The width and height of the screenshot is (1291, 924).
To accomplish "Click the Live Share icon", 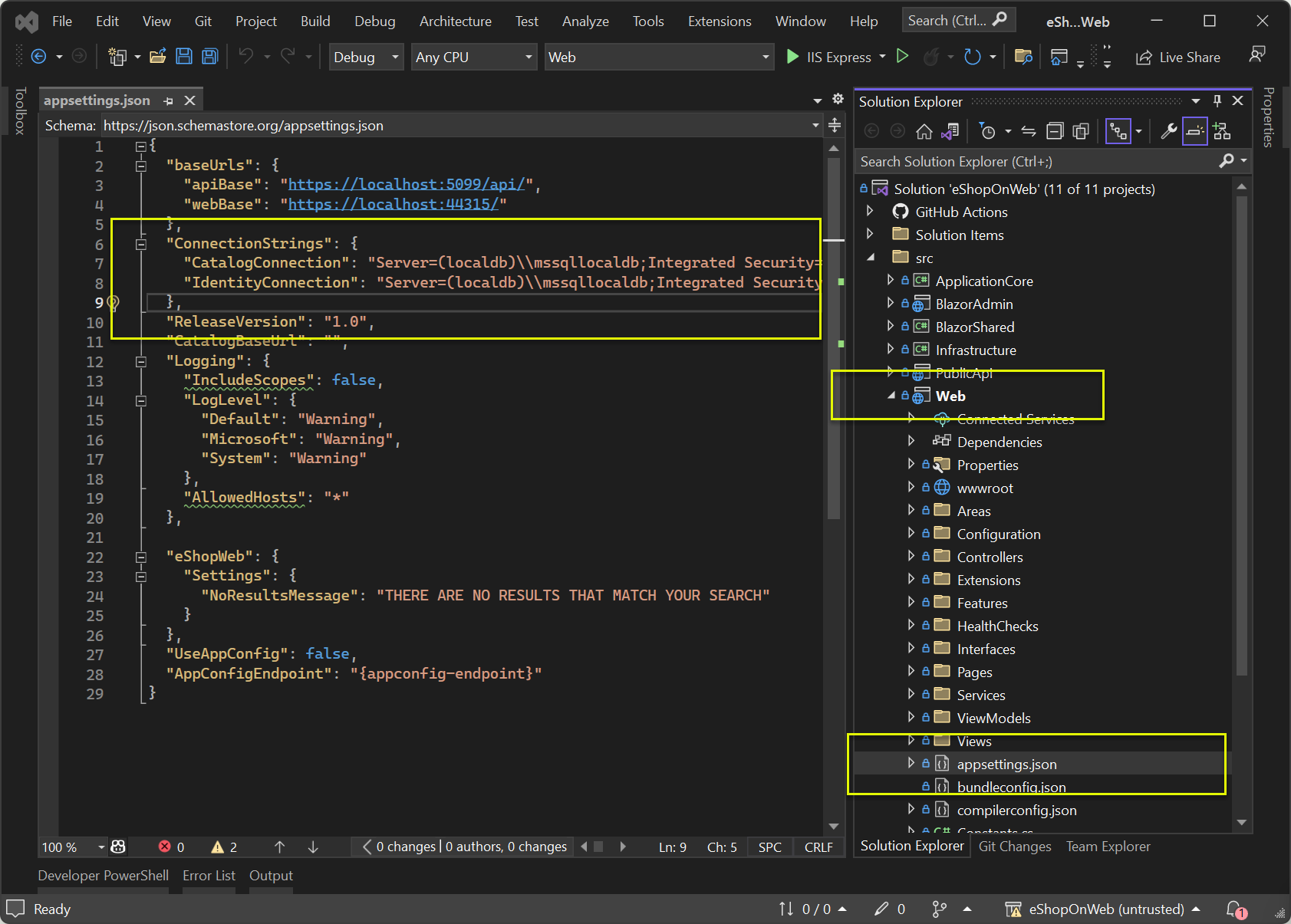I will coord(1144,58).
